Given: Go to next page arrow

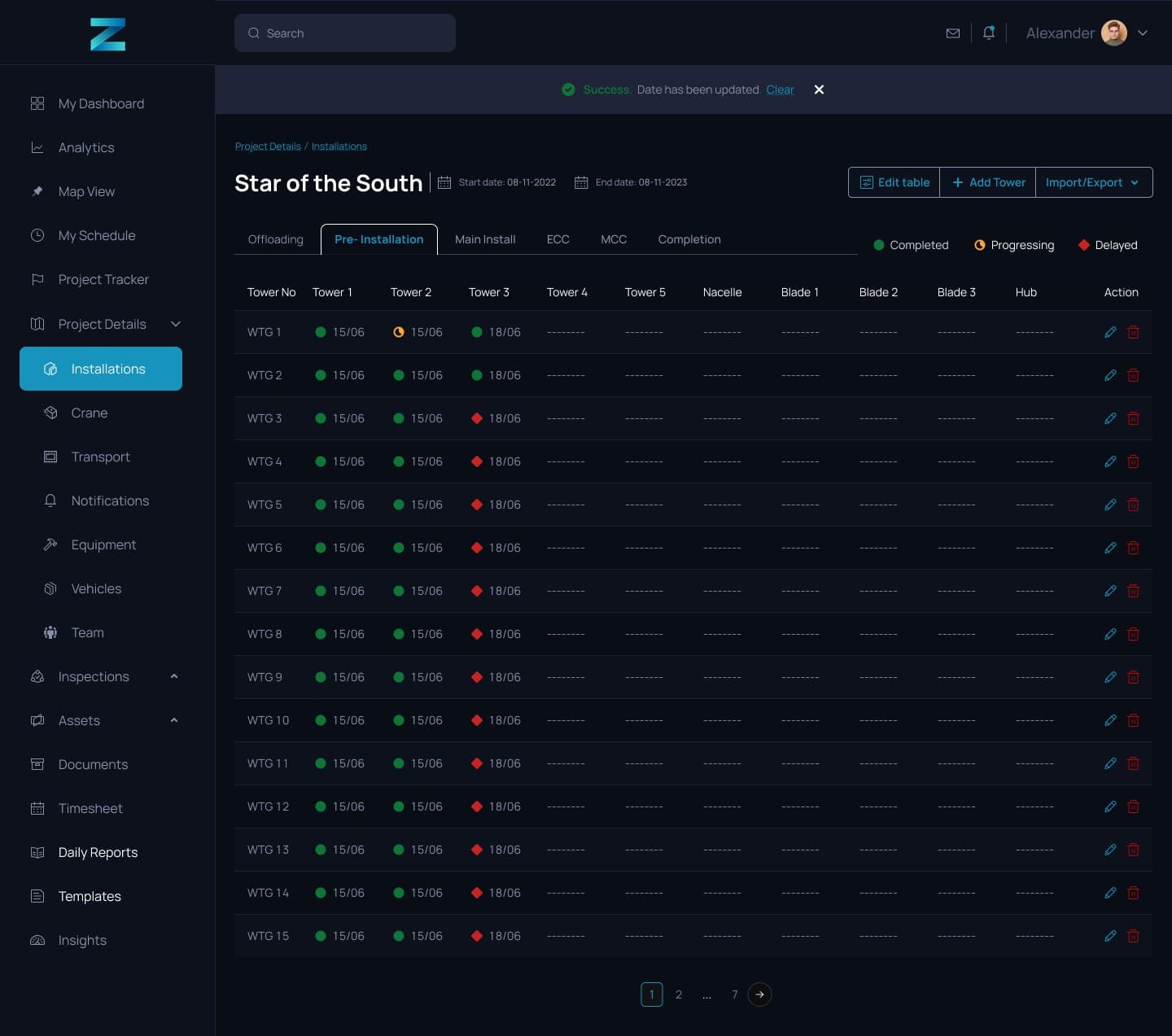Looking at the screenshot, I should (759, 994).
